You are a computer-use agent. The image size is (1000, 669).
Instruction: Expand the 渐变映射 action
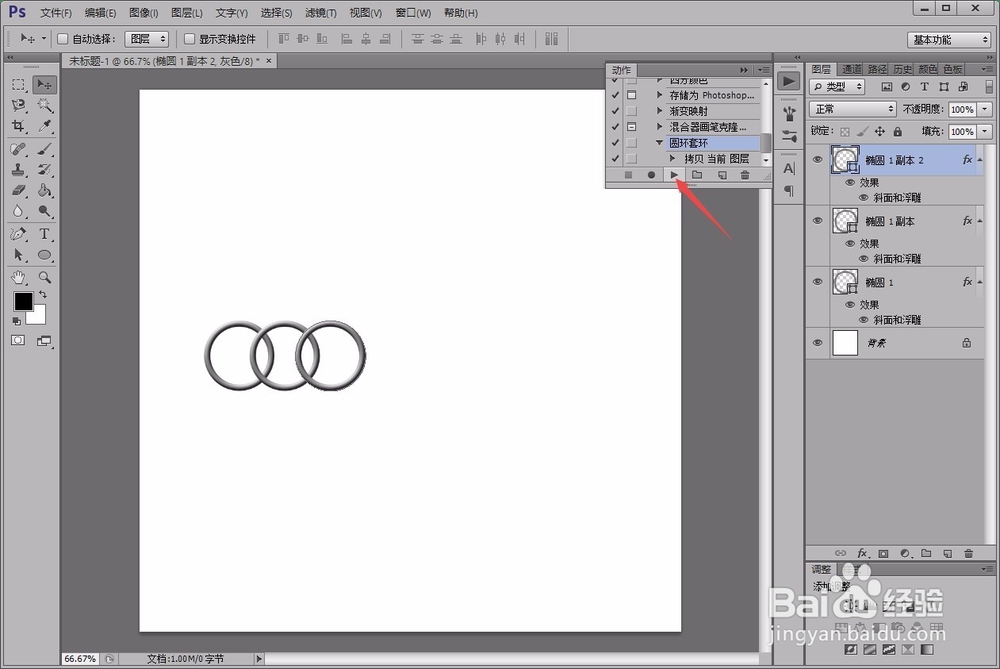point(659,111)
